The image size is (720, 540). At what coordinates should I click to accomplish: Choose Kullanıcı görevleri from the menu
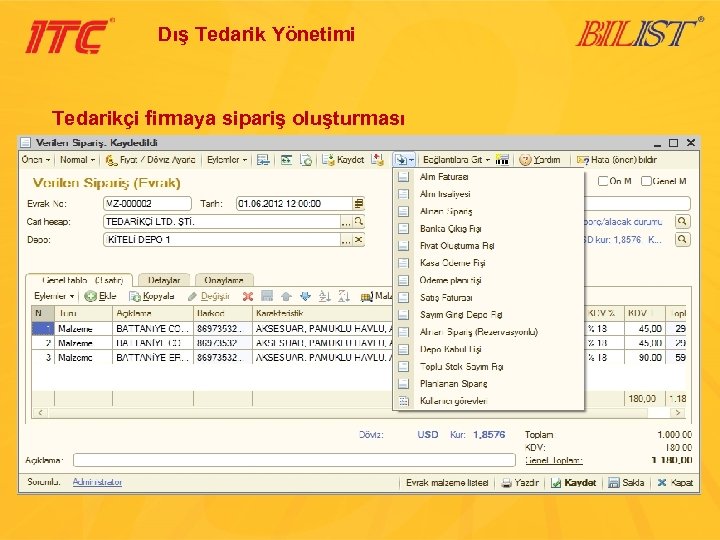489,401
